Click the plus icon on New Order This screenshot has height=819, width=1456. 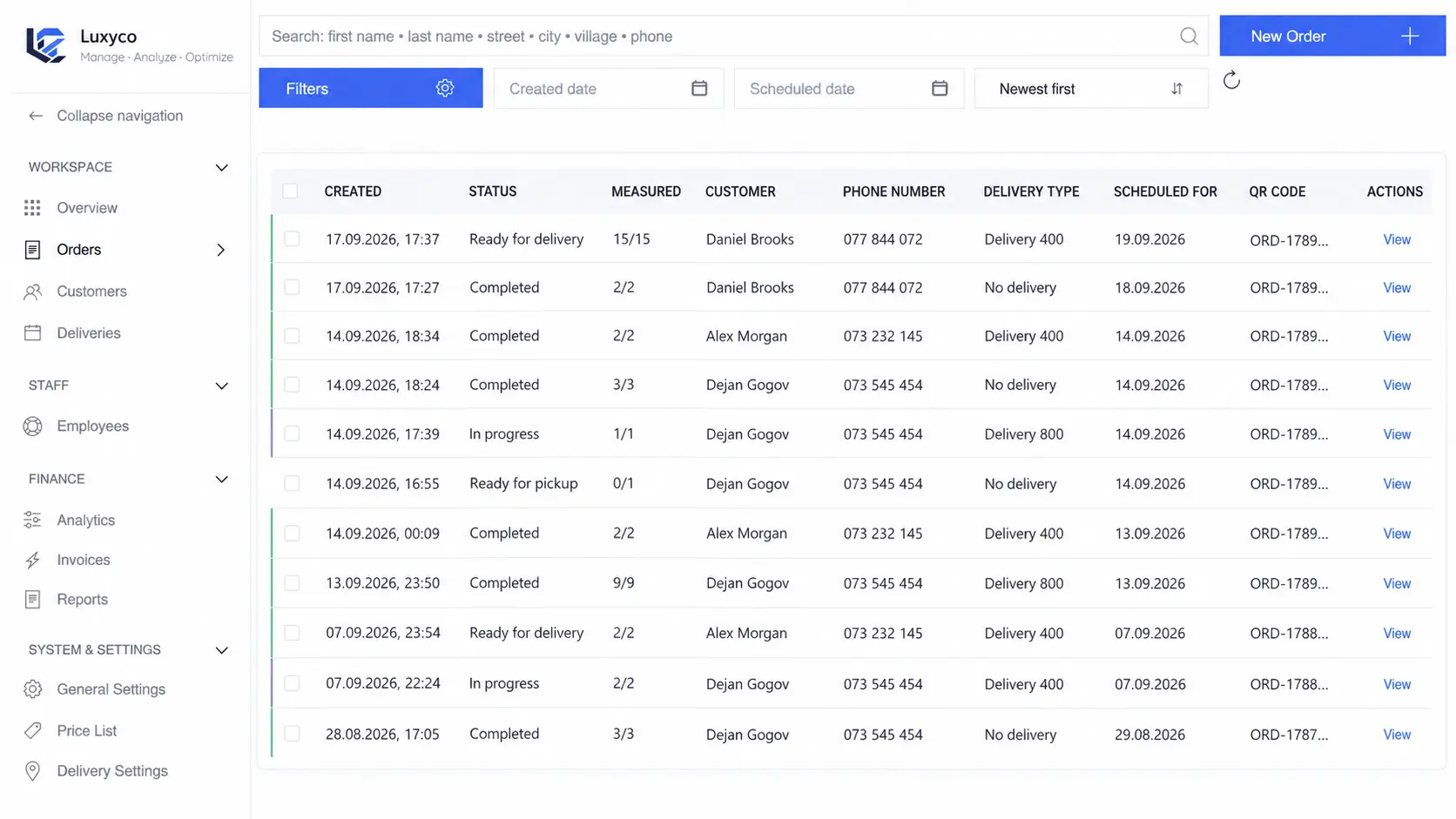pyautogui.click(x=1410, y=36)
